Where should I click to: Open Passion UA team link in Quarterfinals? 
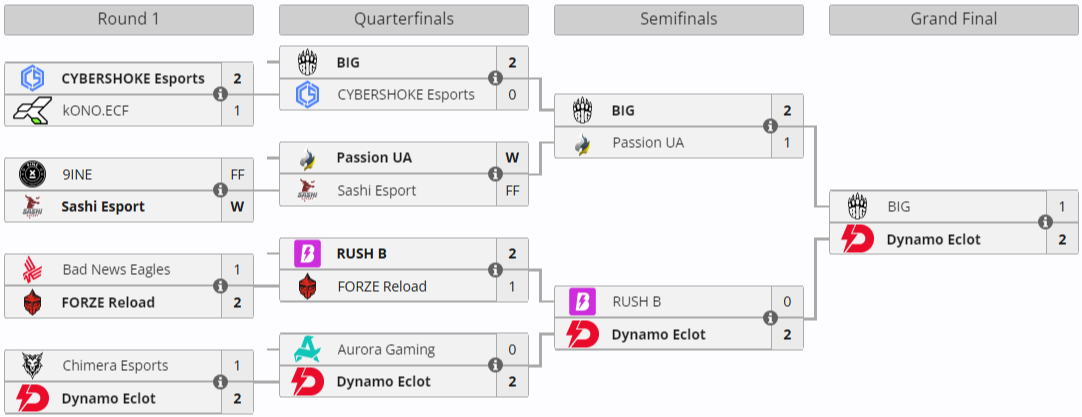[374, 158]
